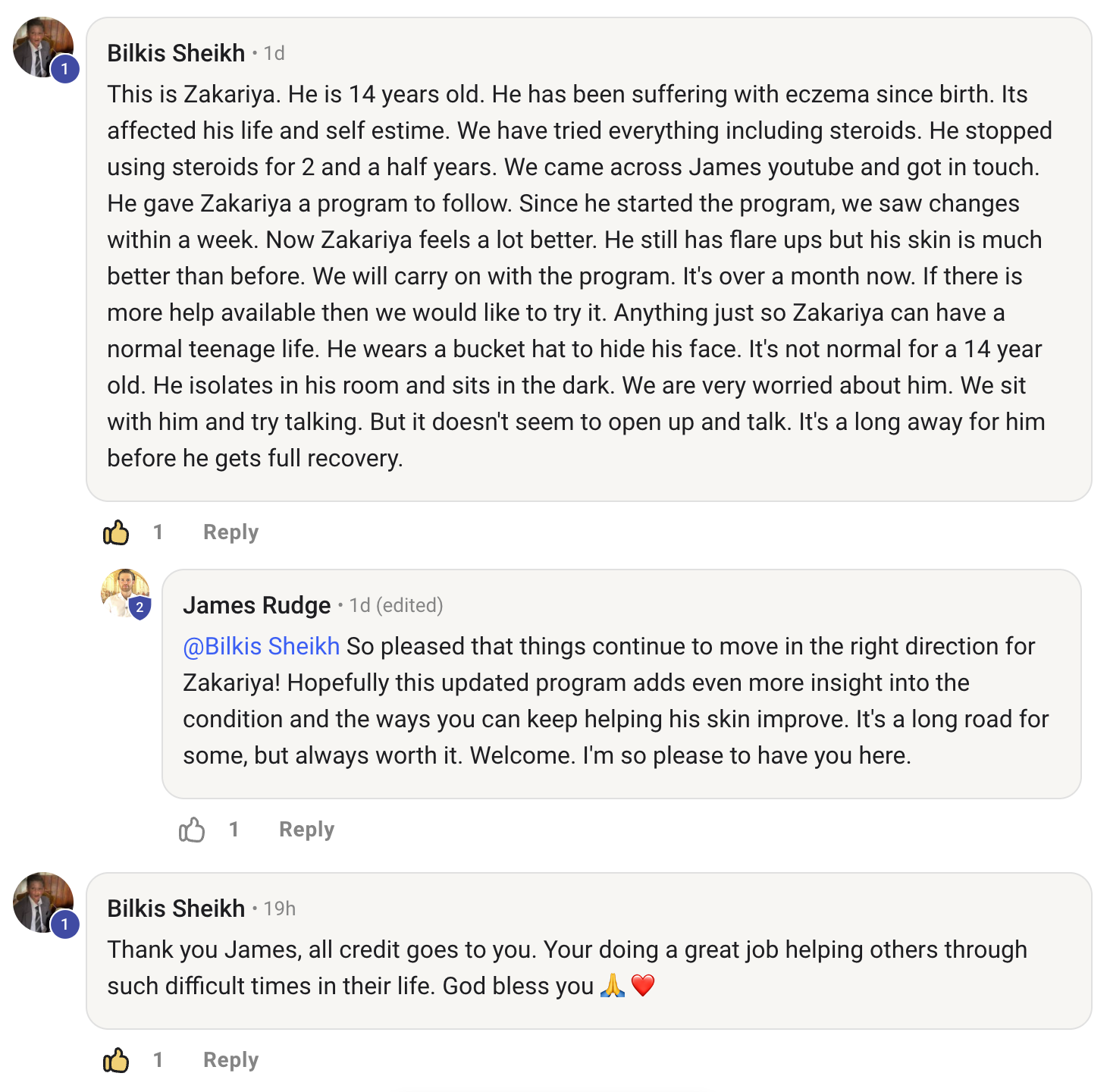Screen dimensions: 1110x1092
Task: Reply to James Rudge's comment
Action: tap(306, 830)
